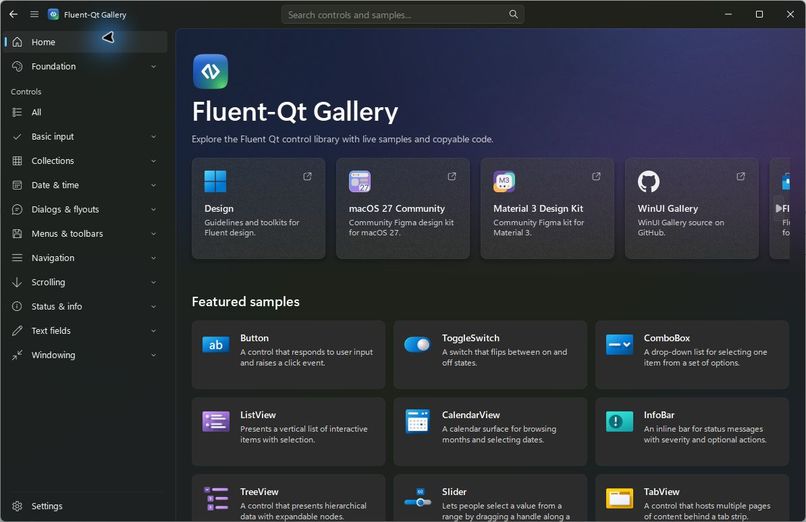The height and width of the screenshot is (522, 806).
Task: Open the Navigation category label
Action: click(x=53, y=258)
